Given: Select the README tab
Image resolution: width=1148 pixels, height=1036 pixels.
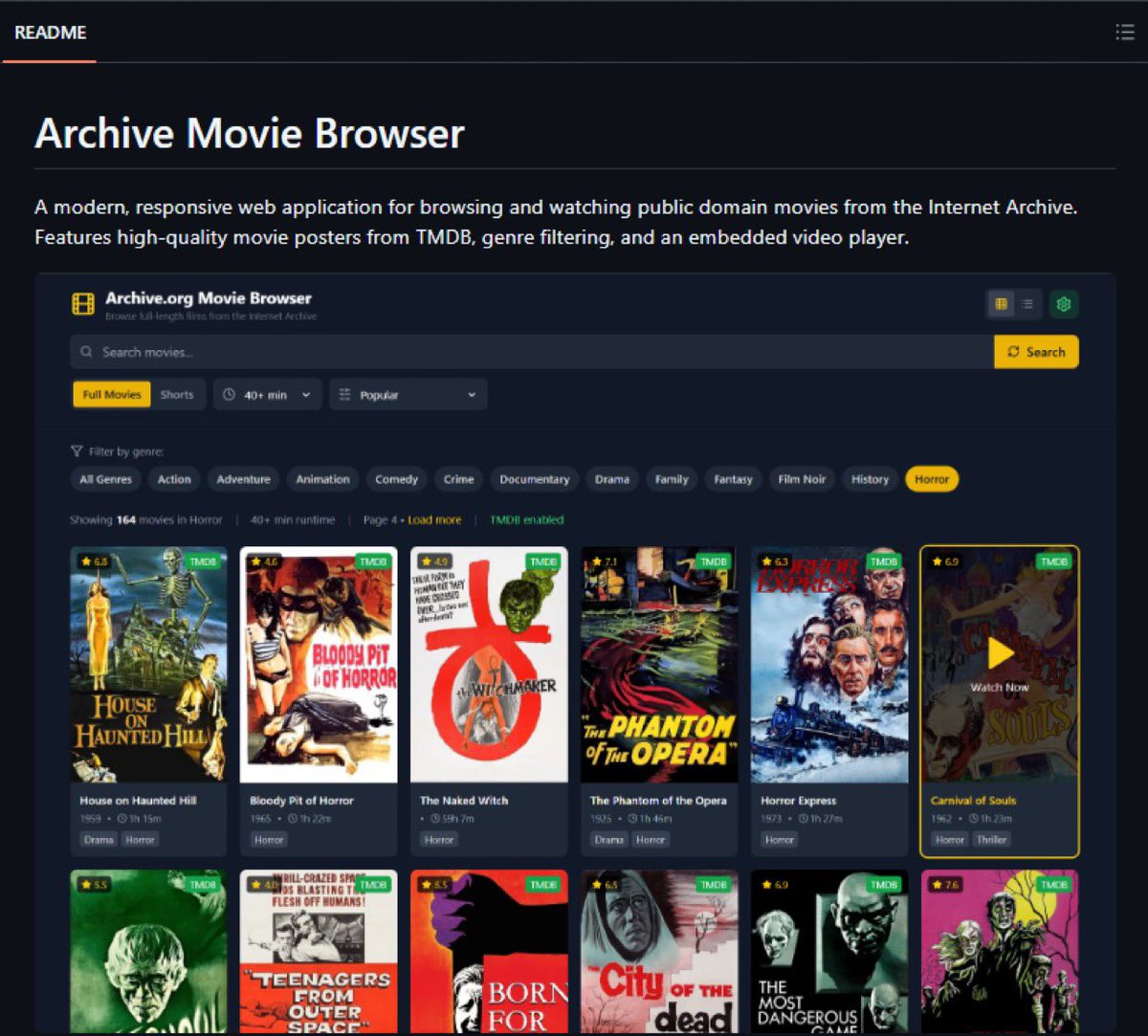Looking at the screenshot, I should [x=51, y=33].
